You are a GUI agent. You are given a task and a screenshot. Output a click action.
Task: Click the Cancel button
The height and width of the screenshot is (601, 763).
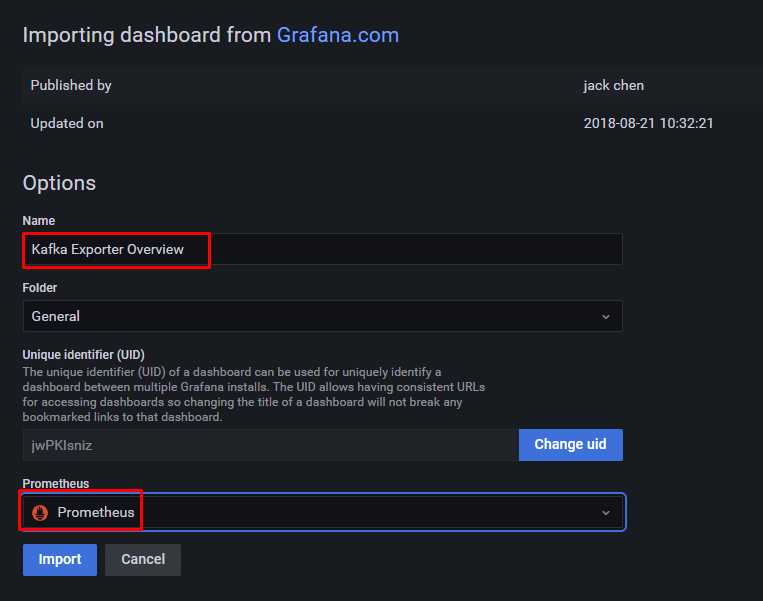point(143,560)
